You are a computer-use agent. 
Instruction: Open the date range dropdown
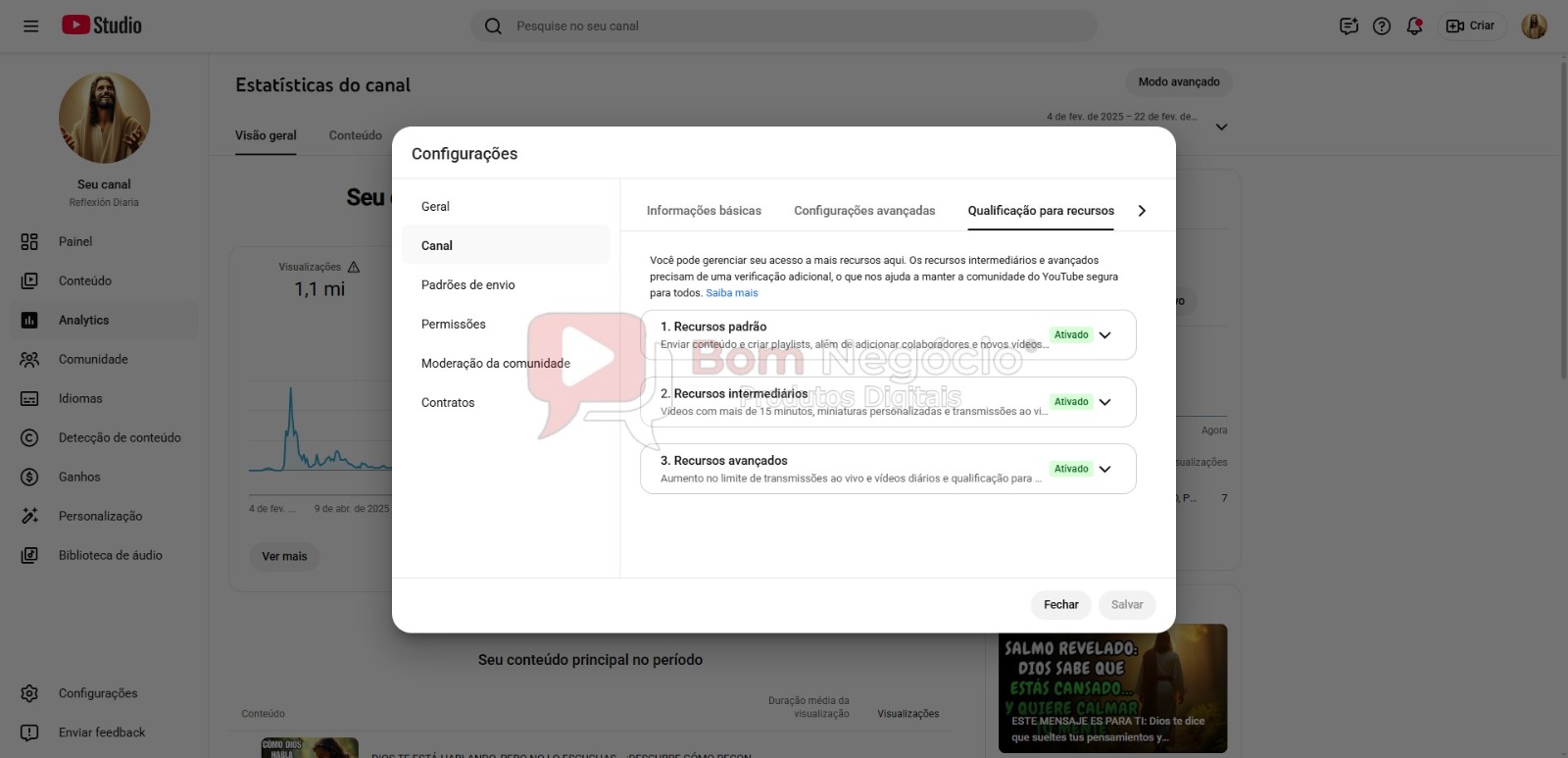click(x=1221, y=126)
